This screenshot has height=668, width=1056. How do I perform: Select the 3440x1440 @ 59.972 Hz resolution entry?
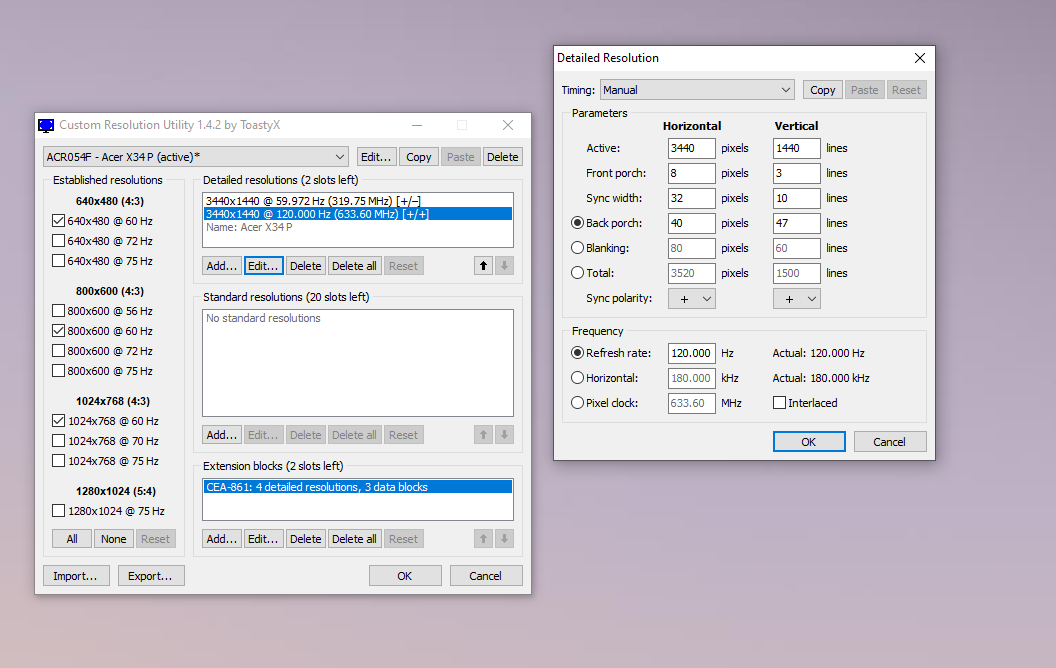pyautogui.click(x=312, y=201)
